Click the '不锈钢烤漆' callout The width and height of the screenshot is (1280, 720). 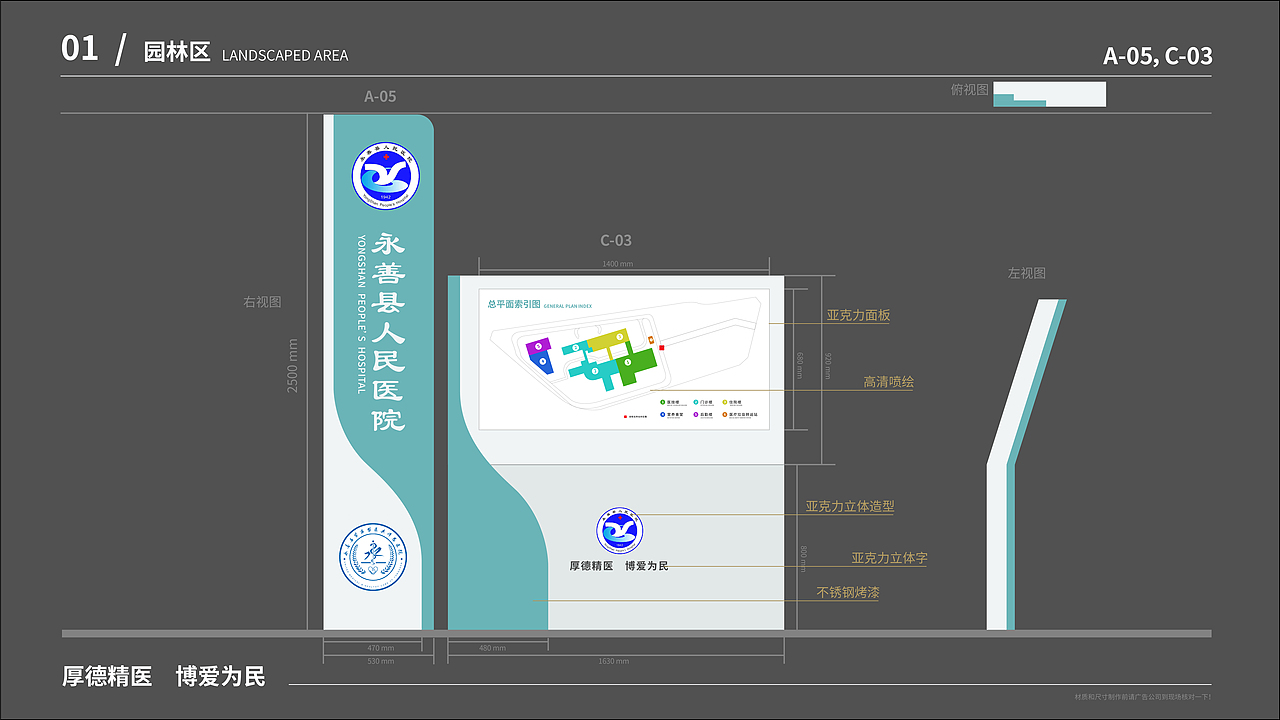pos(848,593)
